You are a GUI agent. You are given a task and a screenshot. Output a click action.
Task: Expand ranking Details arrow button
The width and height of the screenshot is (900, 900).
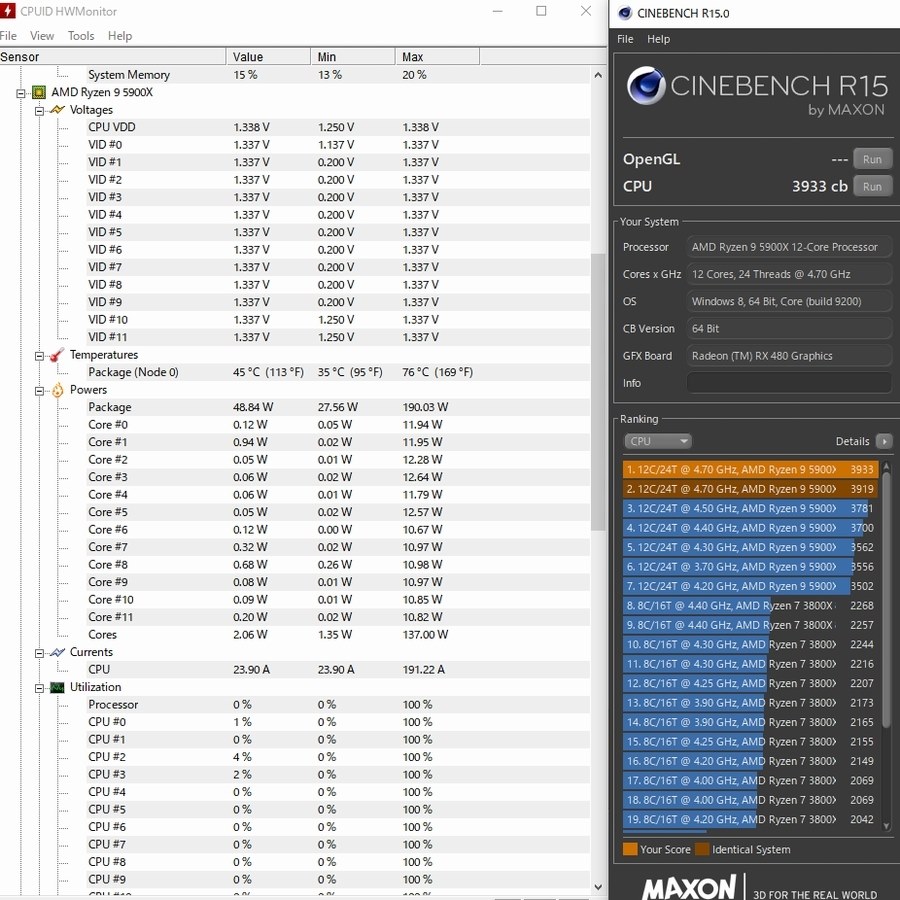(x=884, y=441)
